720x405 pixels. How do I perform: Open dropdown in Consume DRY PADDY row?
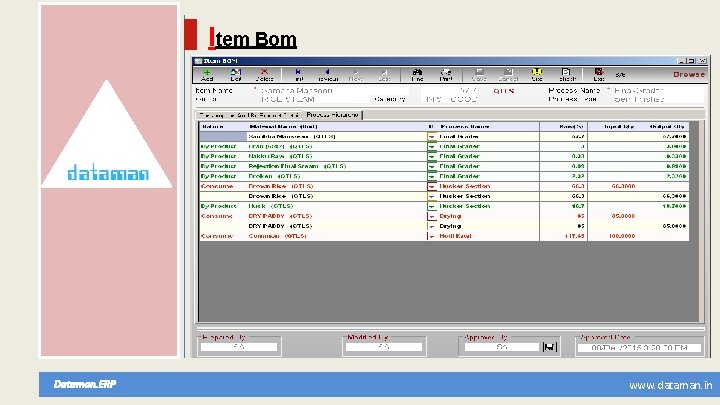(432, 217)
